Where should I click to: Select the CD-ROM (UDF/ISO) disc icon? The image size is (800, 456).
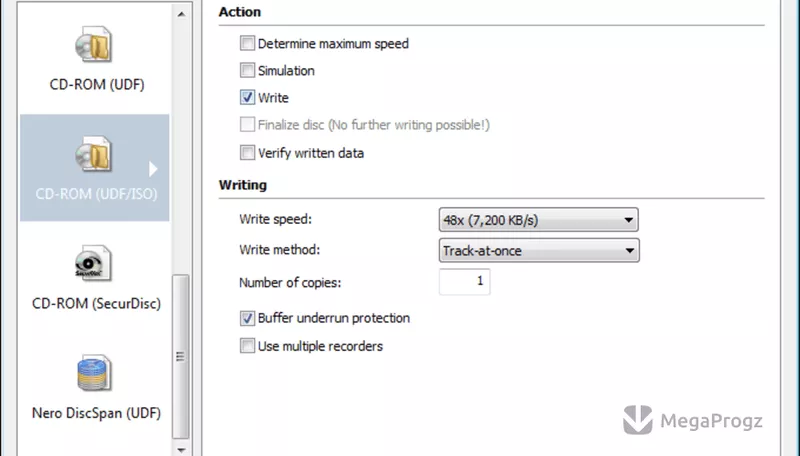[93, 154]
